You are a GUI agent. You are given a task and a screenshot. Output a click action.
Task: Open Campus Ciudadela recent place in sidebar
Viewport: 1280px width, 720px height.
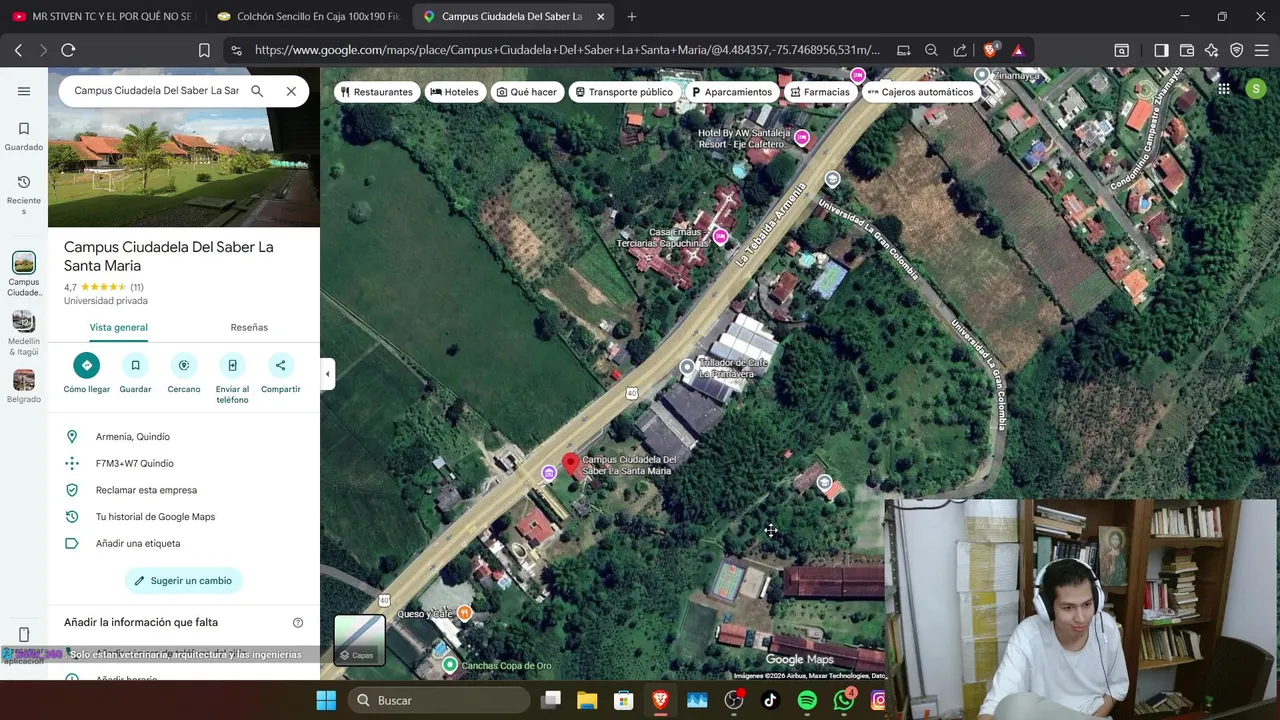click(24, 274)
